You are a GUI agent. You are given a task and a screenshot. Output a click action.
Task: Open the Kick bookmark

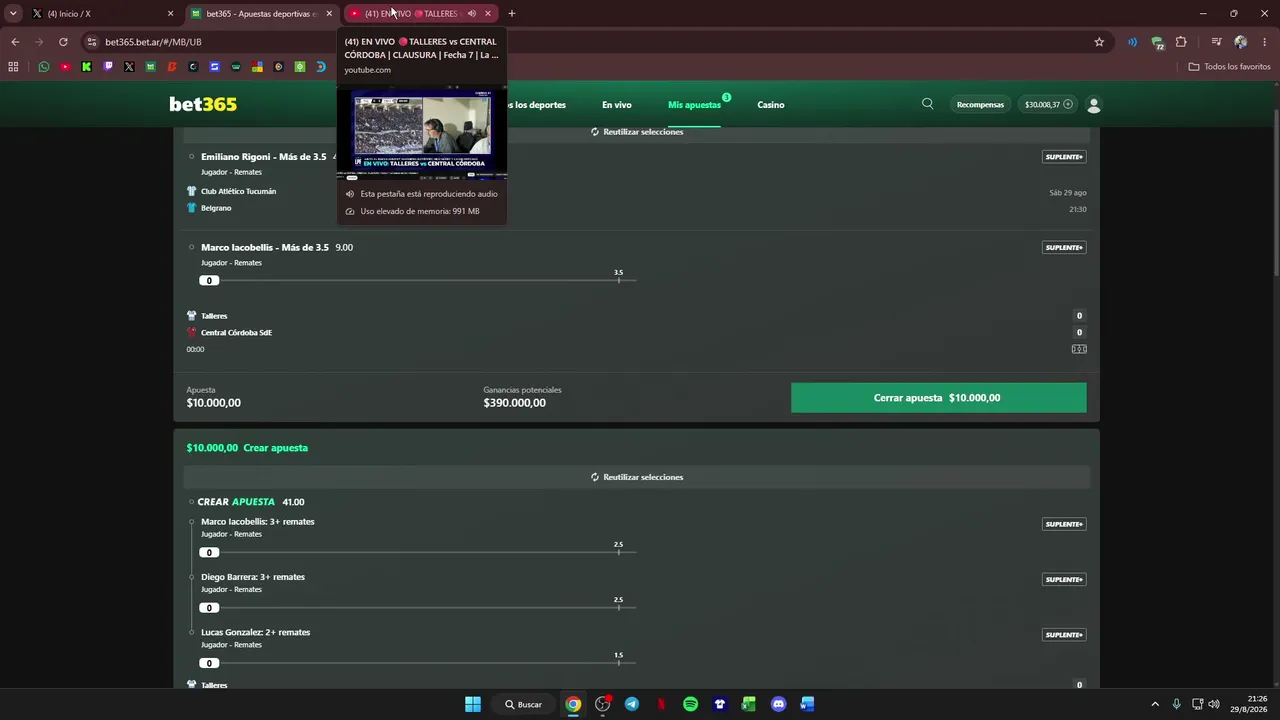[x=87, y=67]
